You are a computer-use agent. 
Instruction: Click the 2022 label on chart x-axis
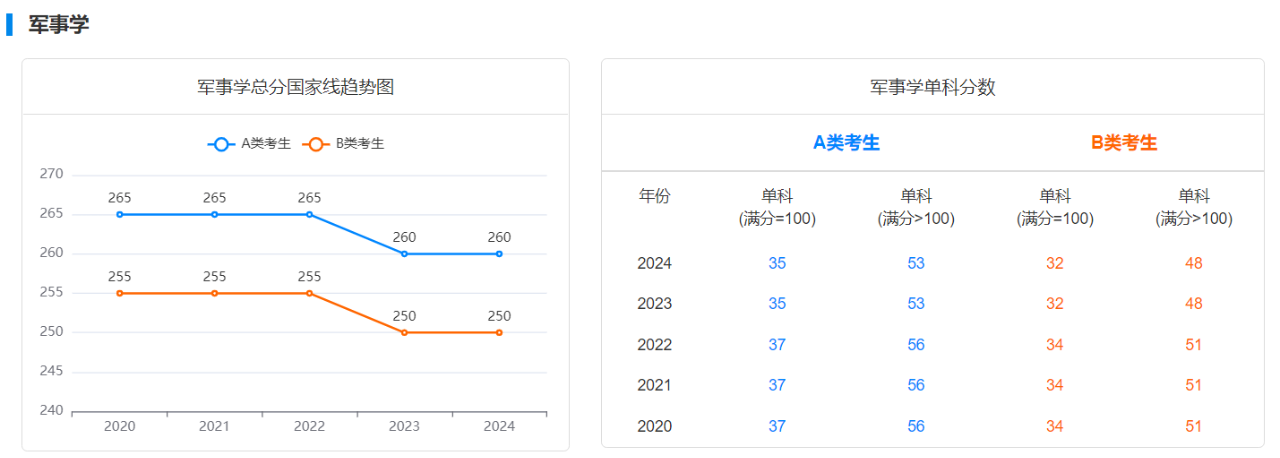(310, 426)
